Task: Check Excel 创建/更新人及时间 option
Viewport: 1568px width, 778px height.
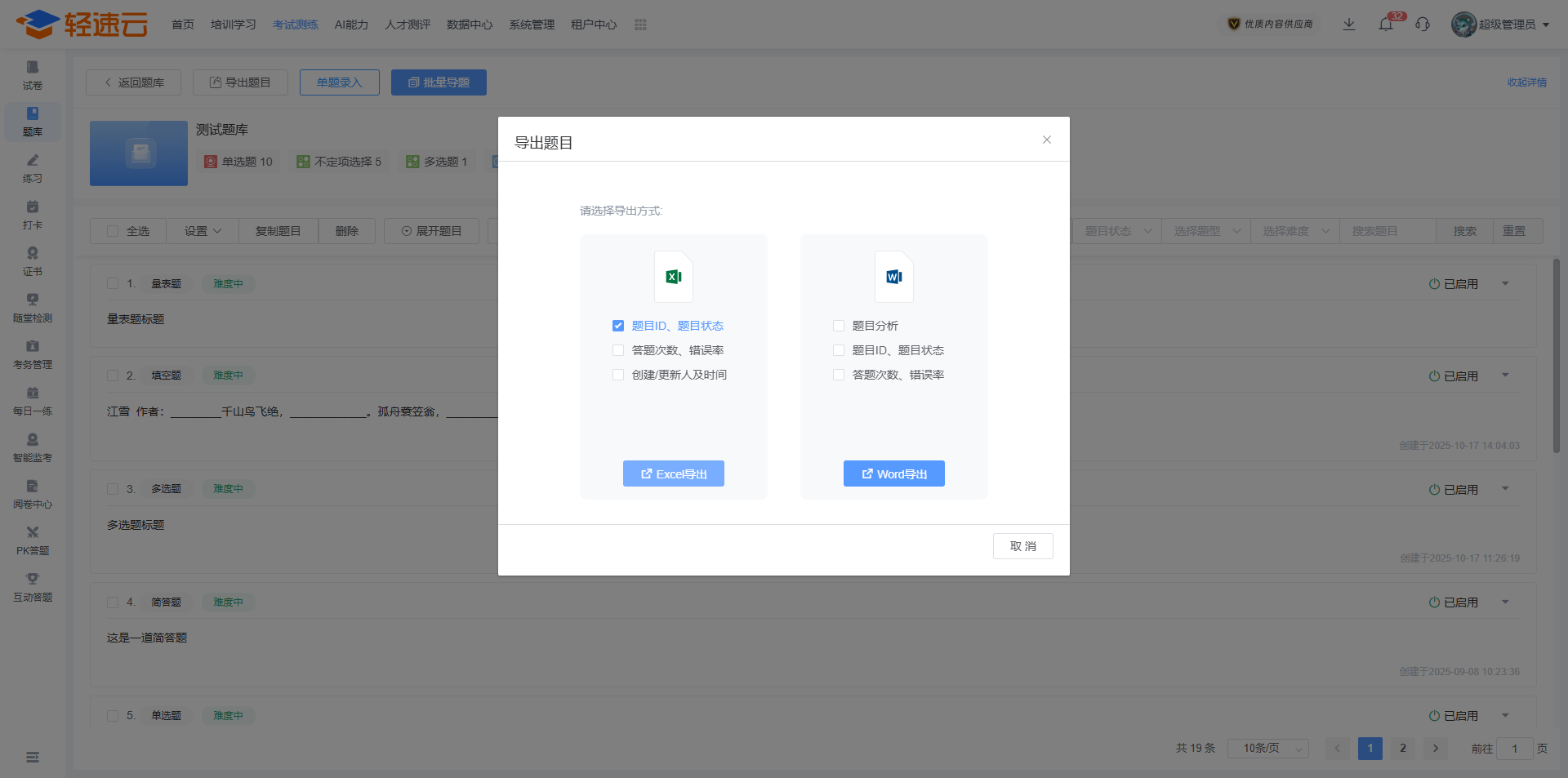Action: pos(618,375)
